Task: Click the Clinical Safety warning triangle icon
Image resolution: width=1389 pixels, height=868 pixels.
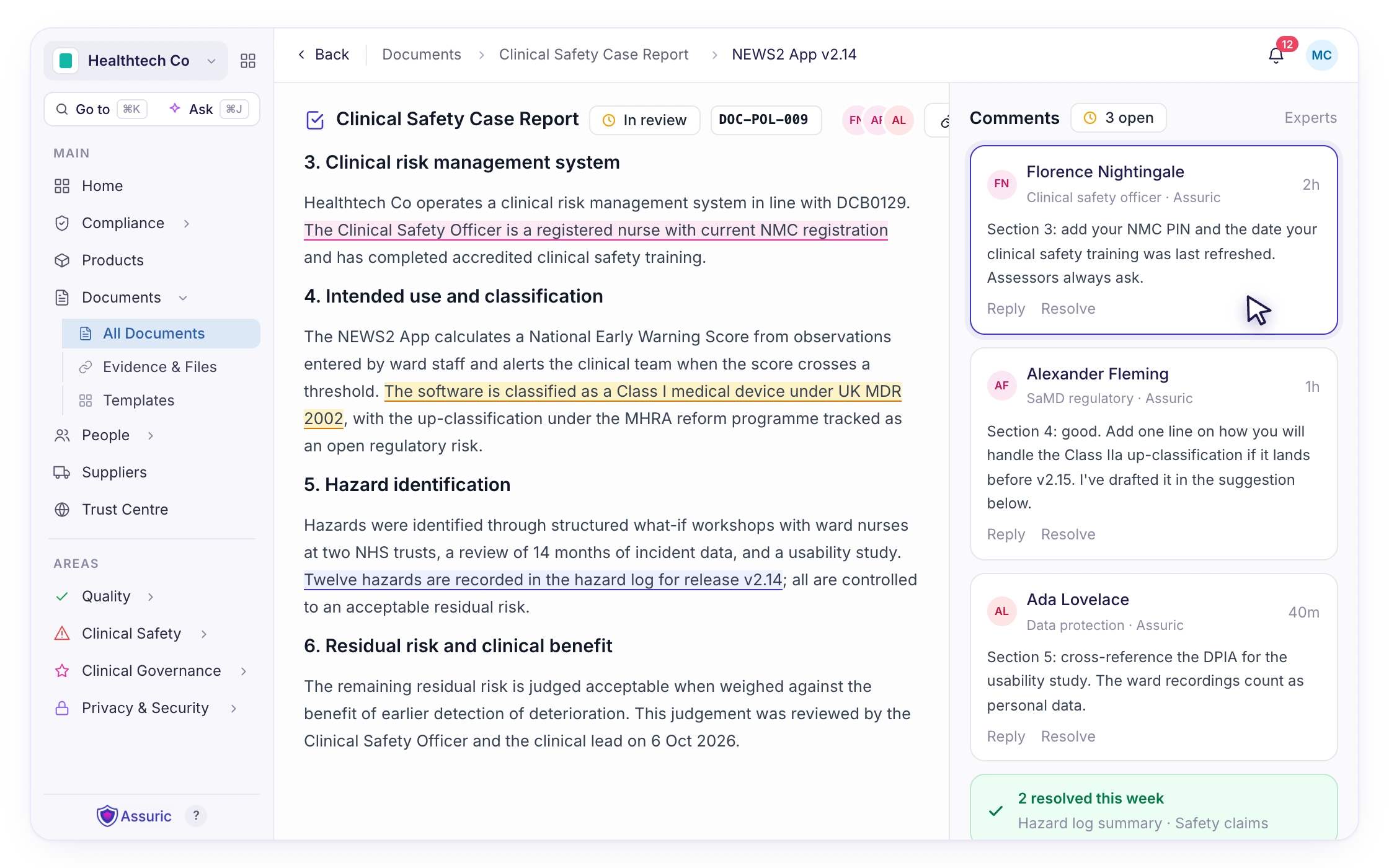Action: (x=62, y=634)
